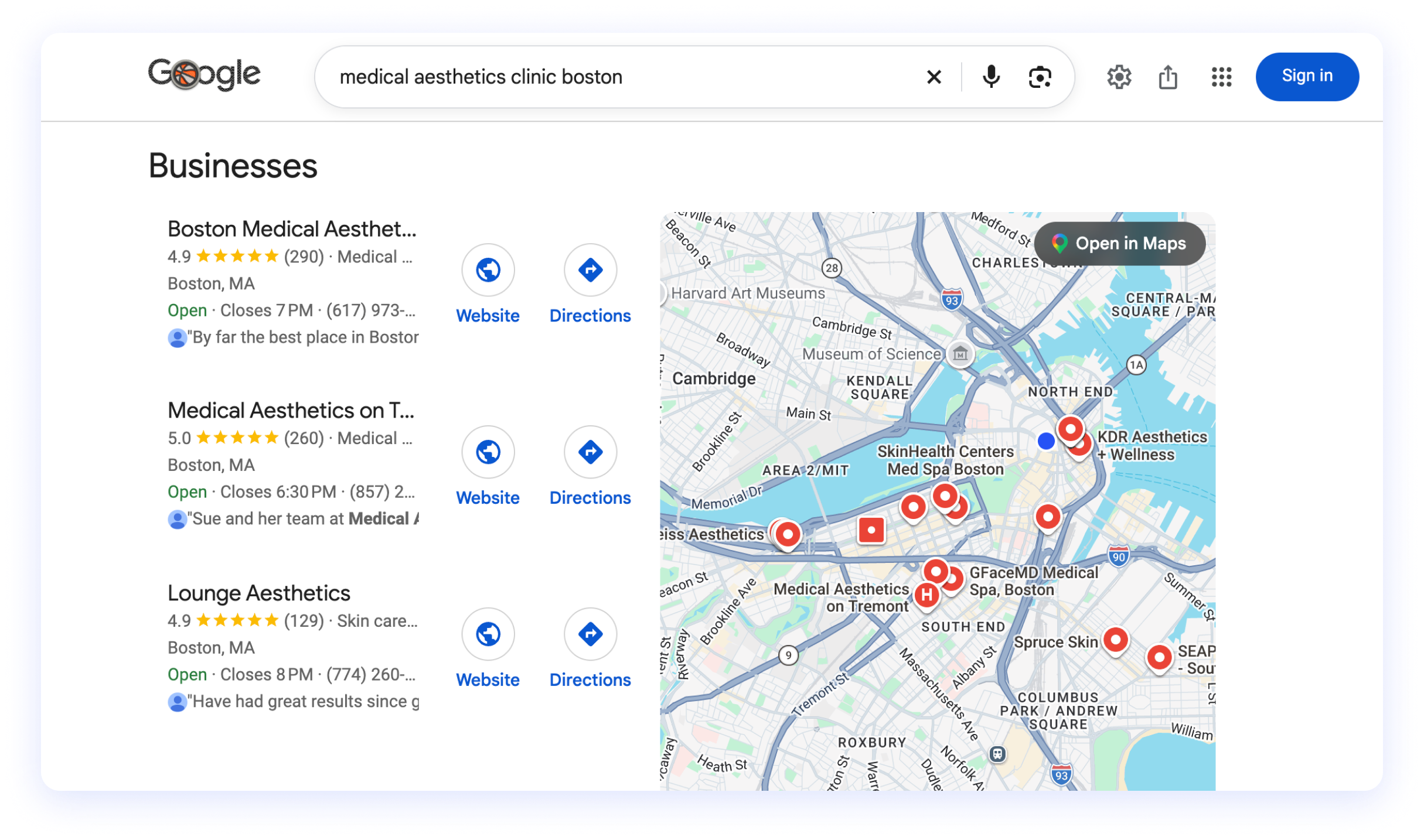
Task: Click the 5.0 (260) rating text
Action: (x=246, y=438)
